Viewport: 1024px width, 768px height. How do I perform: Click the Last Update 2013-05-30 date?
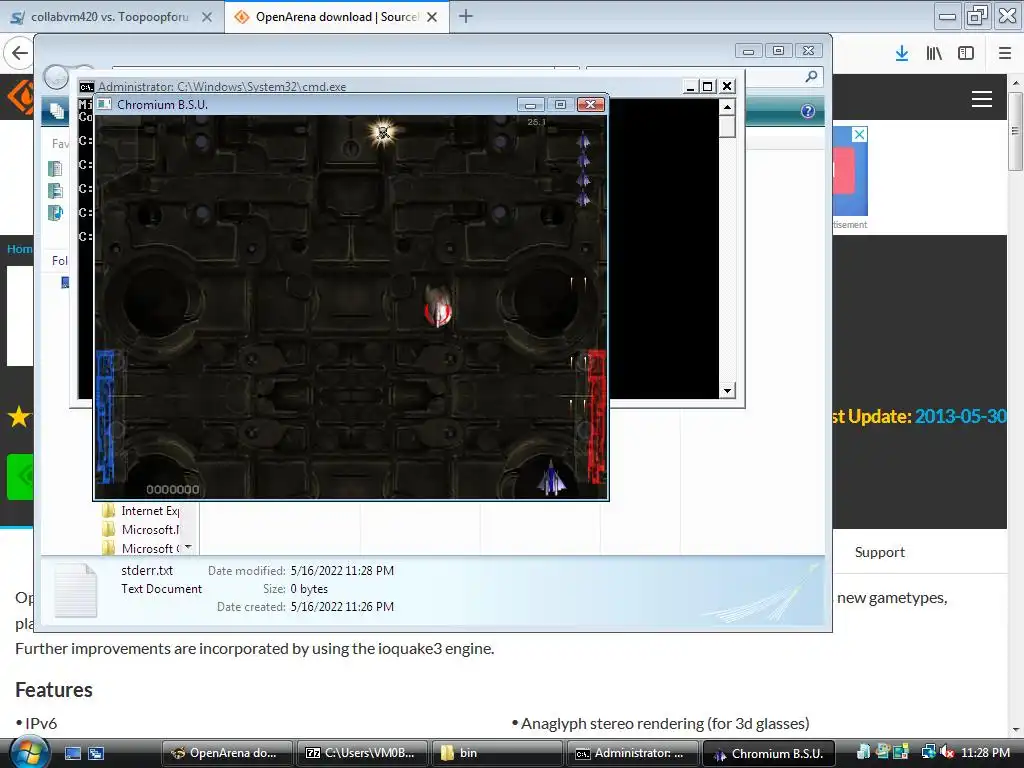coord(960,416)
